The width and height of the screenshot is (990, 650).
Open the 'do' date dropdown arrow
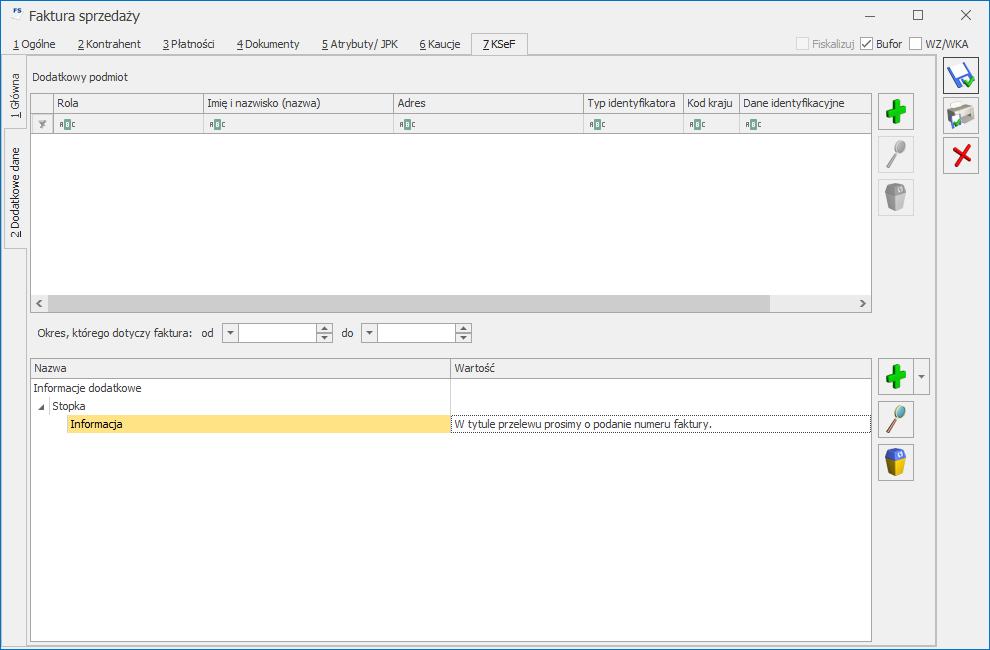coord(369,333)
